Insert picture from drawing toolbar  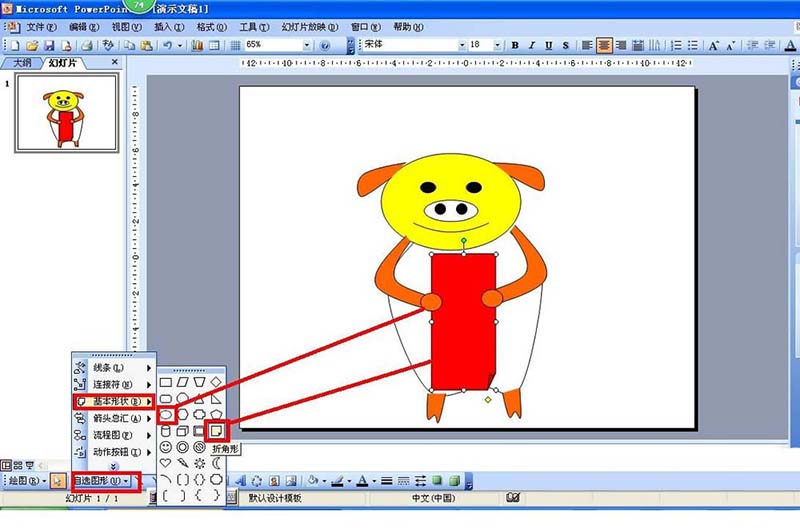[x=291, y=481]
